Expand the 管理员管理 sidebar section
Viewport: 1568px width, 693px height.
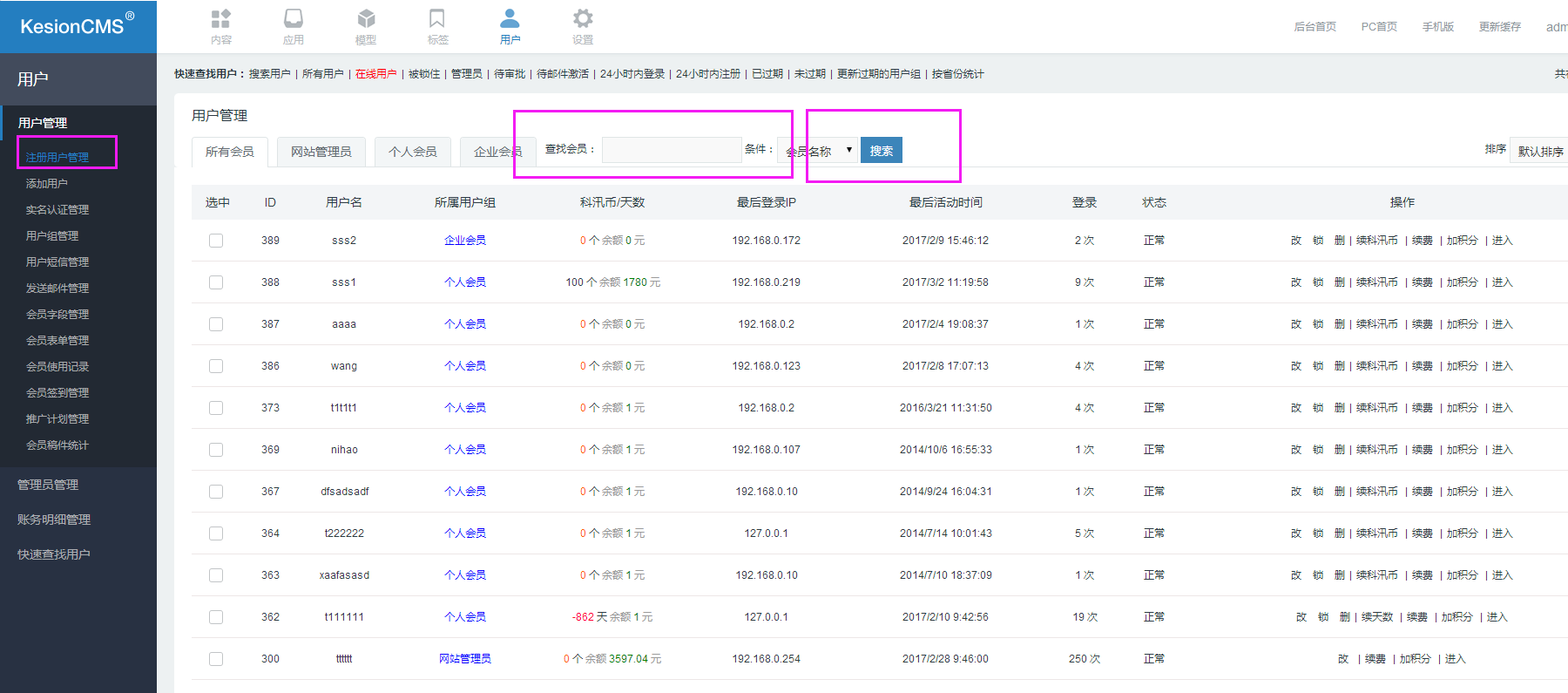point(48,485)
